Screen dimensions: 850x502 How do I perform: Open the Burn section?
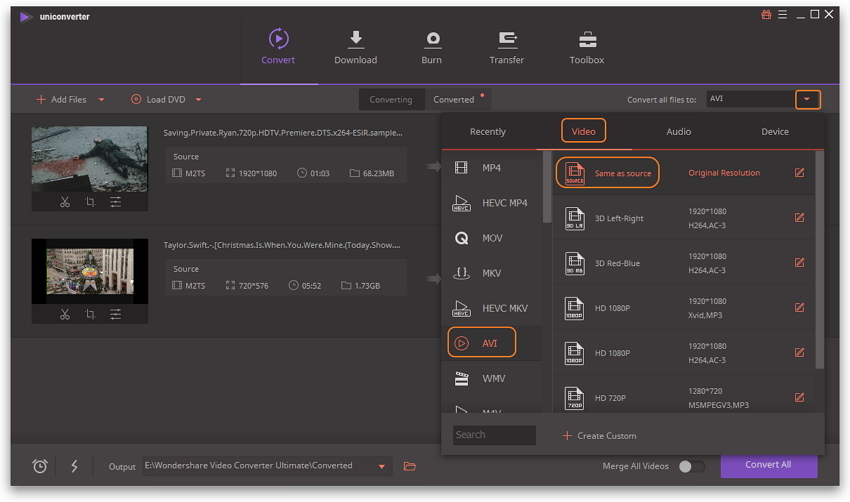[x=432, y=48]
